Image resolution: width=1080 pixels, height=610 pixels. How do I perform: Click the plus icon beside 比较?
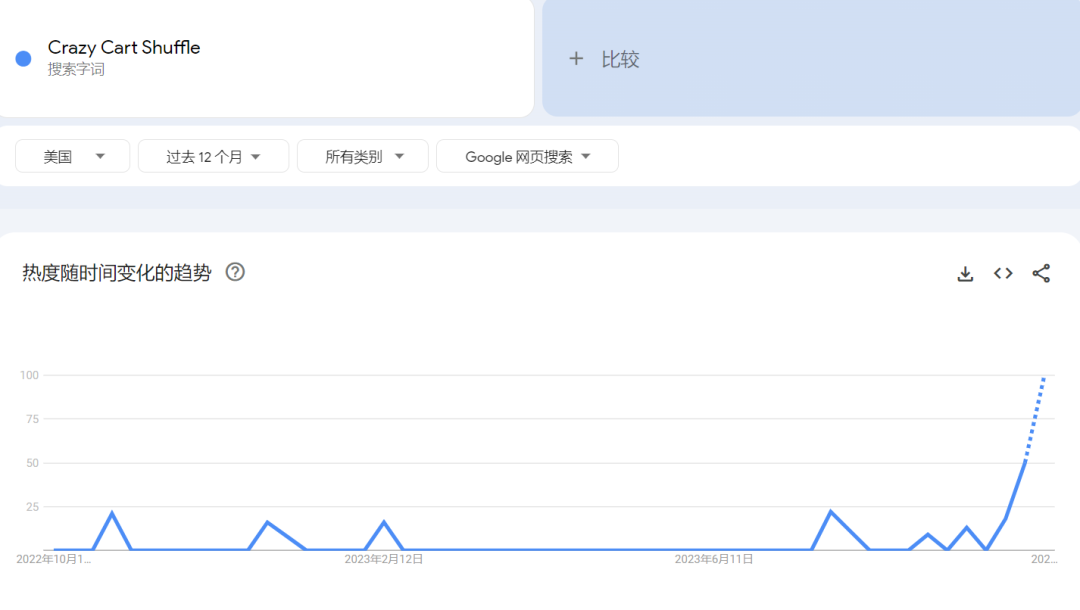[x=576, y=59]
